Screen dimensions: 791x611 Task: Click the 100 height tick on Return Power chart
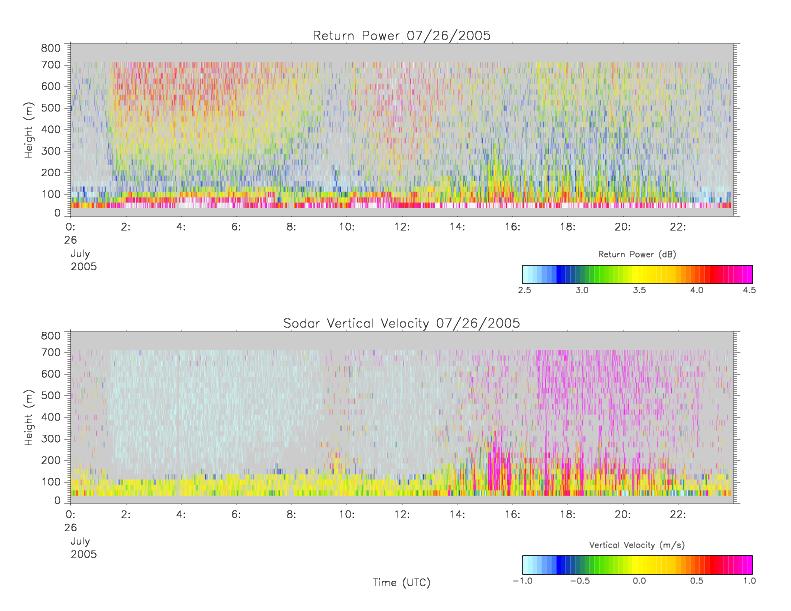(x=50, y=194)
